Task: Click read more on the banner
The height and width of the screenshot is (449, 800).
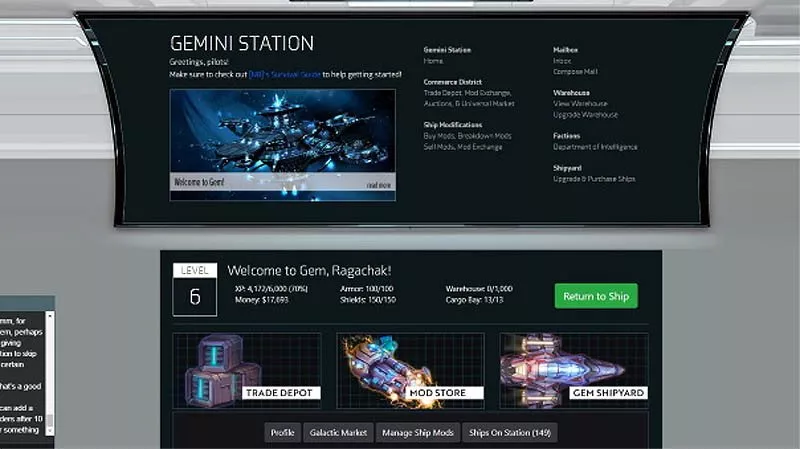Action: (379, 185)
